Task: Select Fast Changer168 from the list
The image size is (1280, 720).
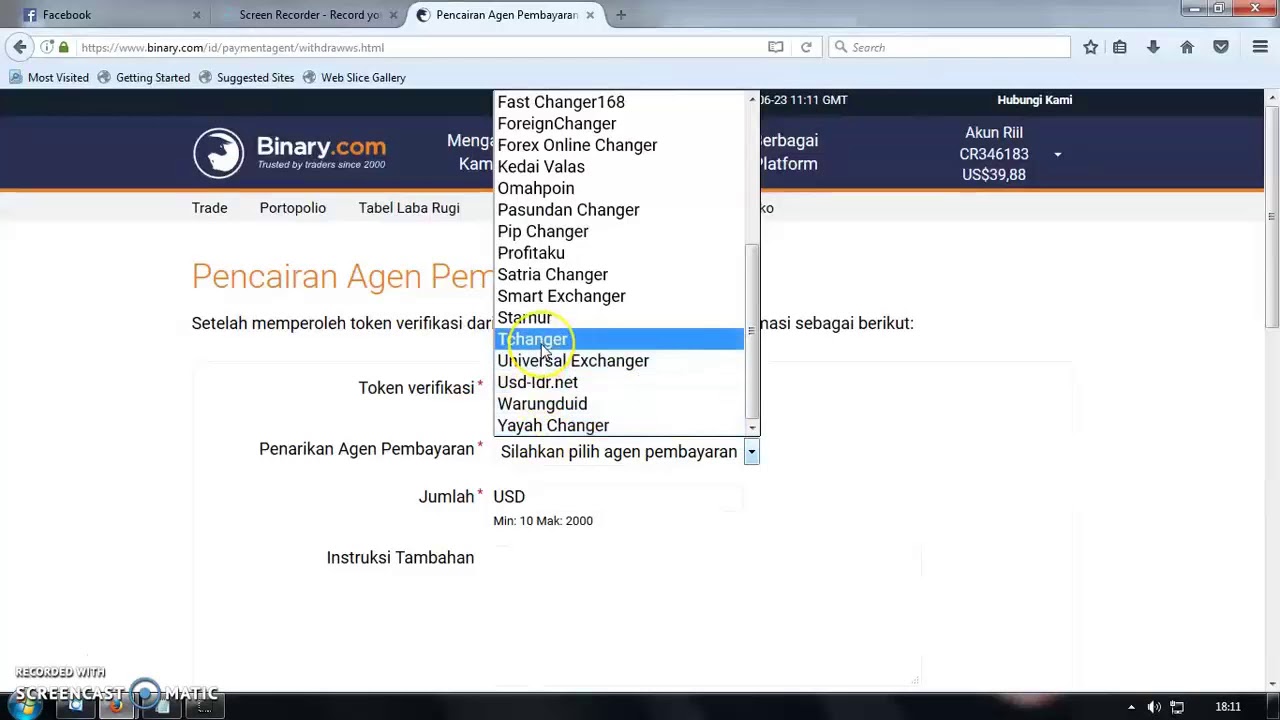Action: [620, 102]
